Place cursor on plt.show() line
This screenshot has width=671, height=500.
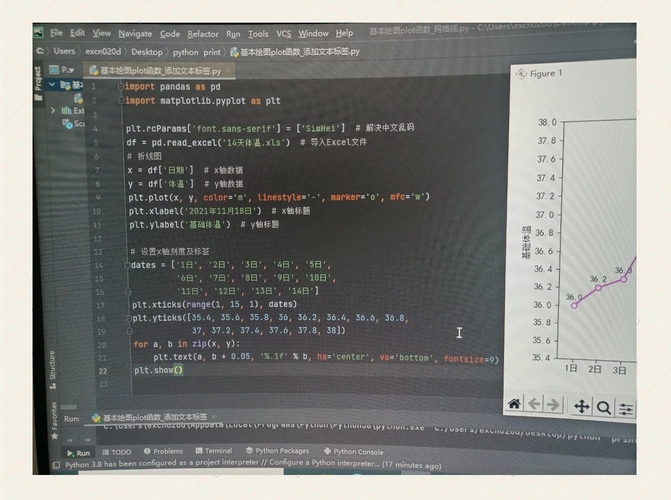pyautogui.click(x=159, y=370)
